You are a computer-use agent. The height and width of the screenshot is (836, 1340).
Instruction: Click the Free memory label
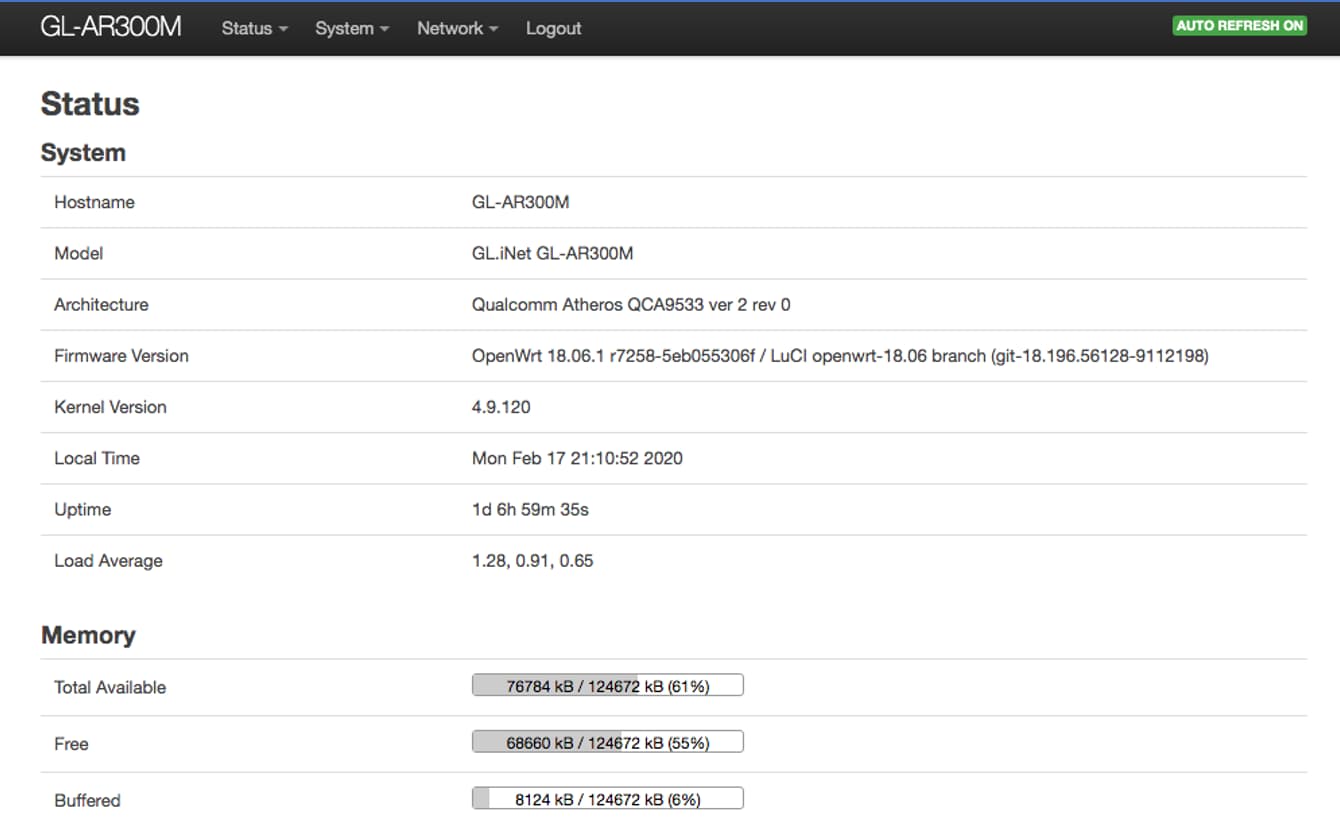pyautogui.click(x=71, y=744)
